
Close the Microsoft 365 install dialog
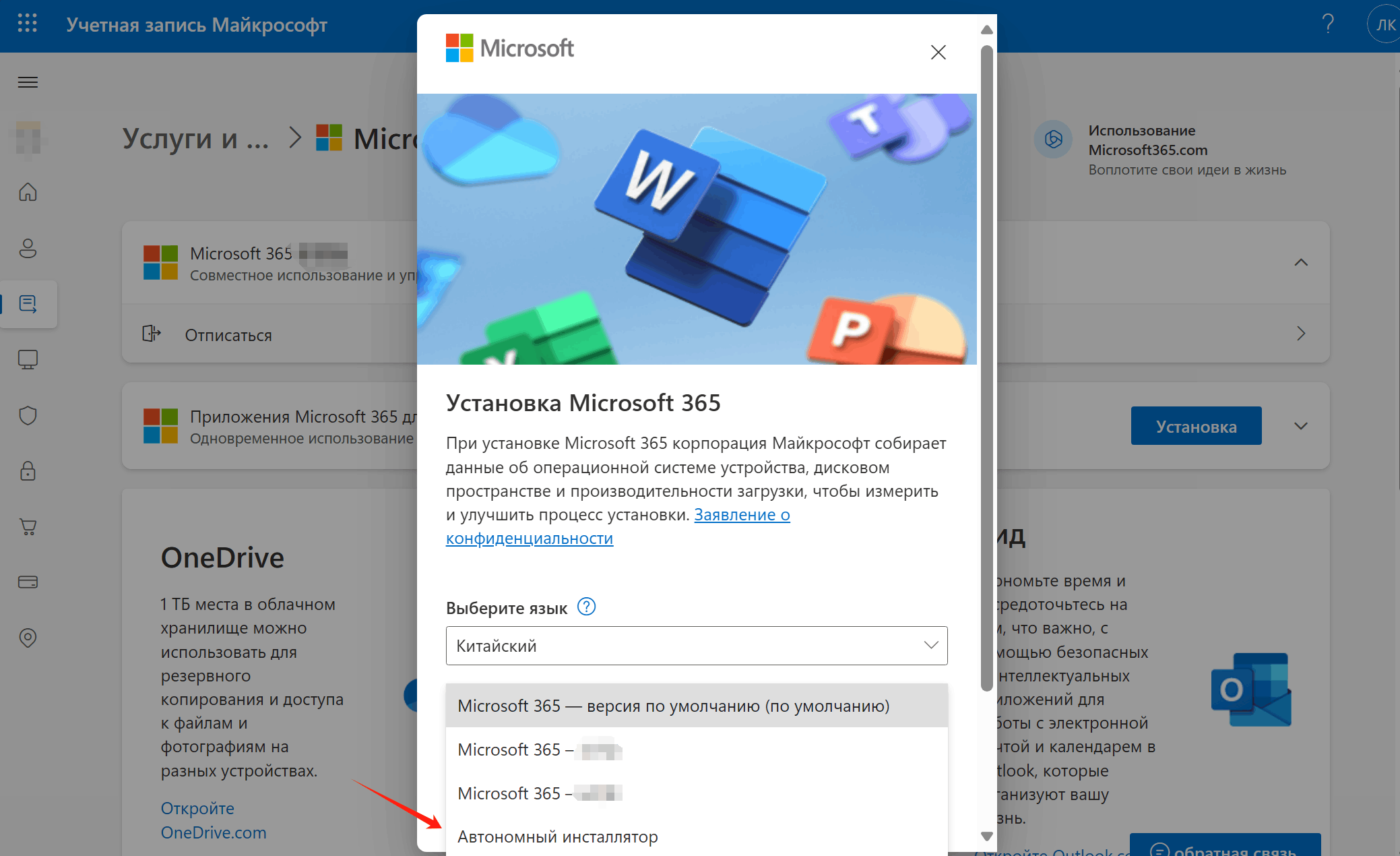pyautogui.click(x=938, y=52)
